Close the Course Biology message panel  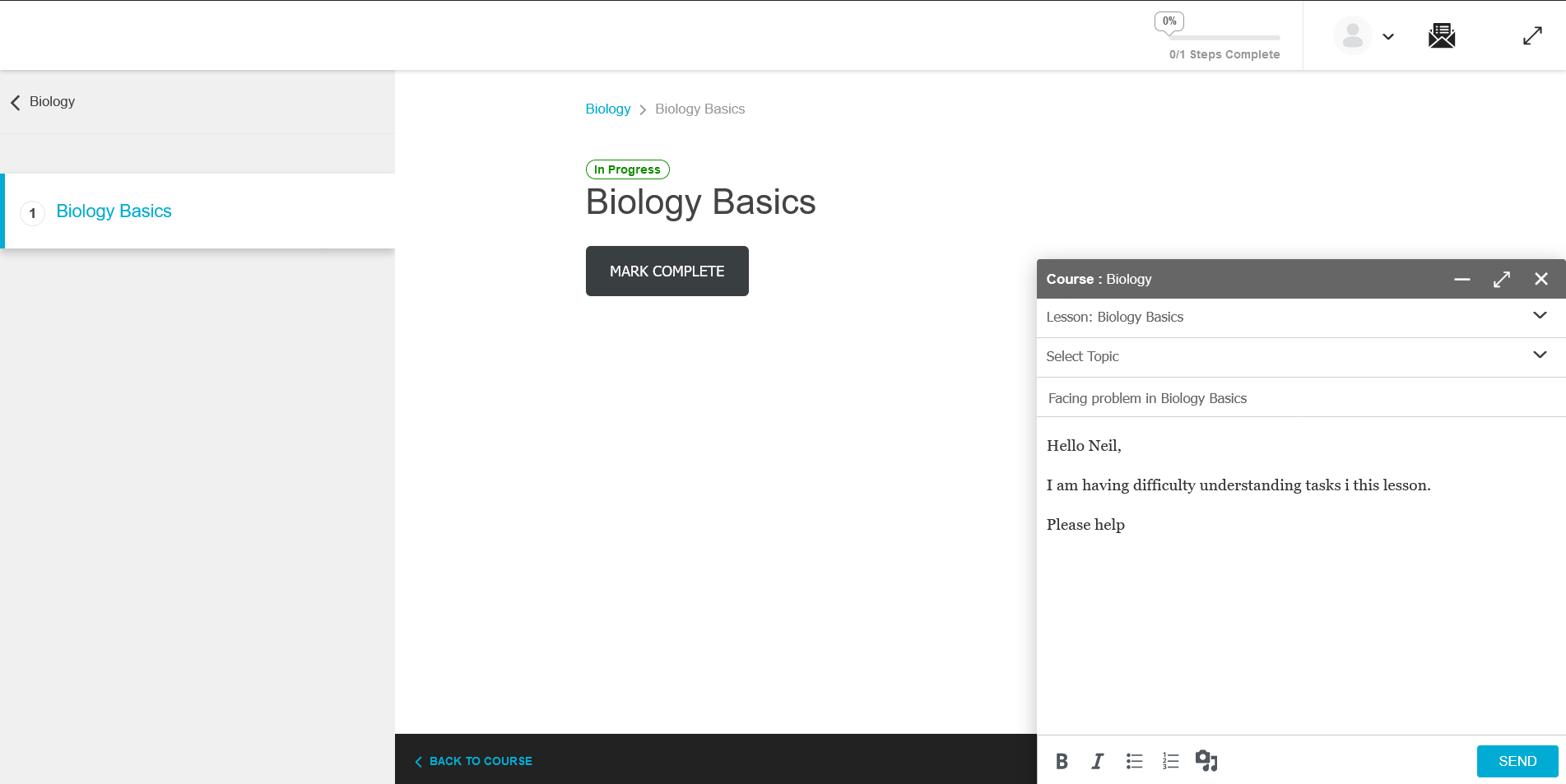pos(1540,280)
